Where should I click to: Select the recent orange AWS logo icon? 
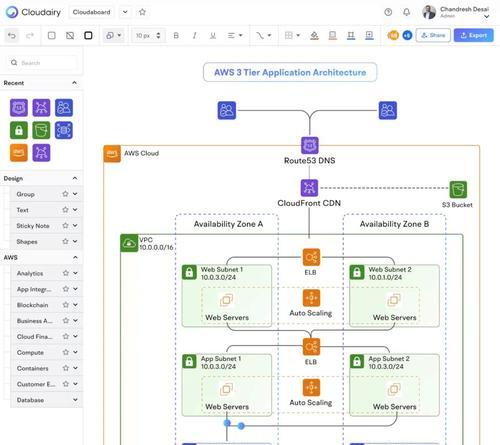point(19,153)
